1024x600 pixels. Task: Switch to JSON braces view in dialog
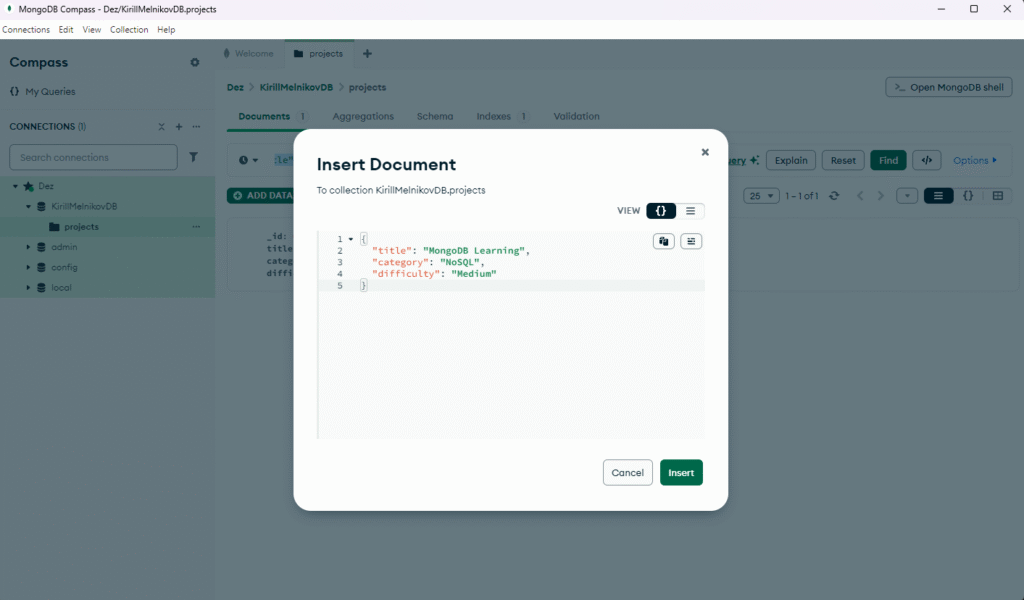click(661, 211)
